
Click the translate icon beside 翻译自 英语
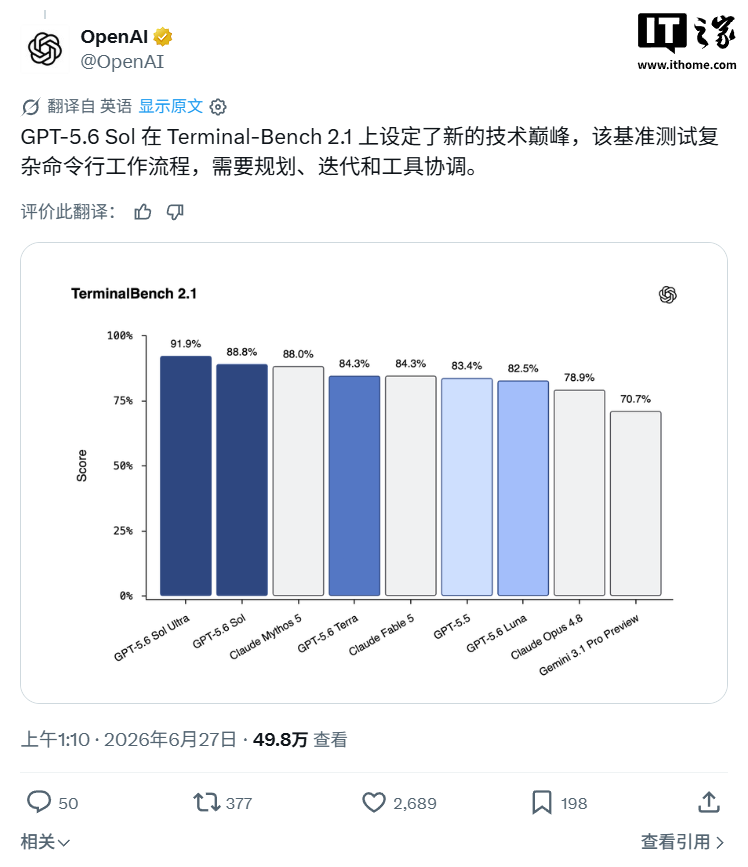pyautogui.click(x=30, y=107)
